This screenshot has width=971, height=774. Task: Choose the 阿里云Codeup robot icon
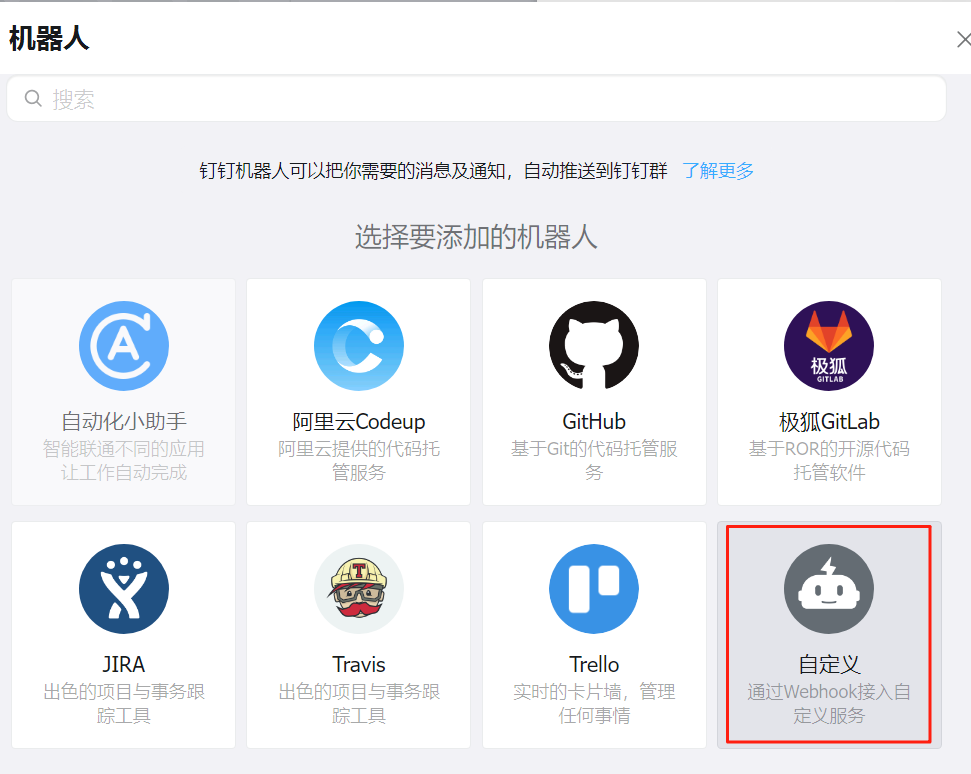coord(359,346)
